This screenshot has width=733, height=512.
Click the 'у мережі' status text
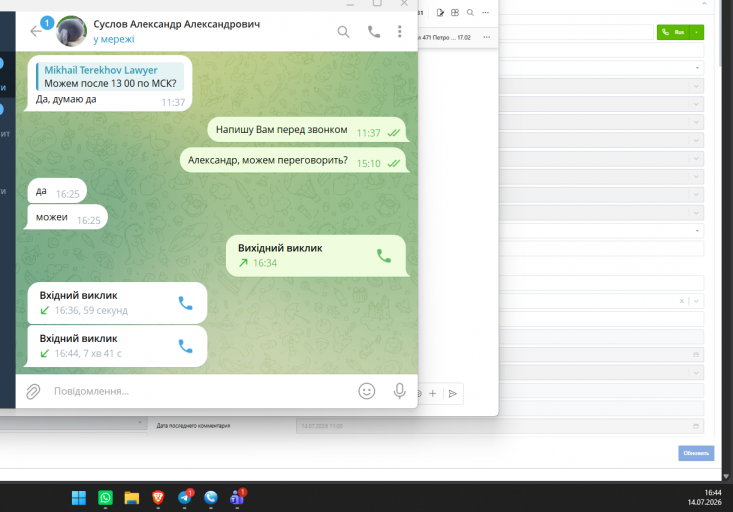point(114,39)
